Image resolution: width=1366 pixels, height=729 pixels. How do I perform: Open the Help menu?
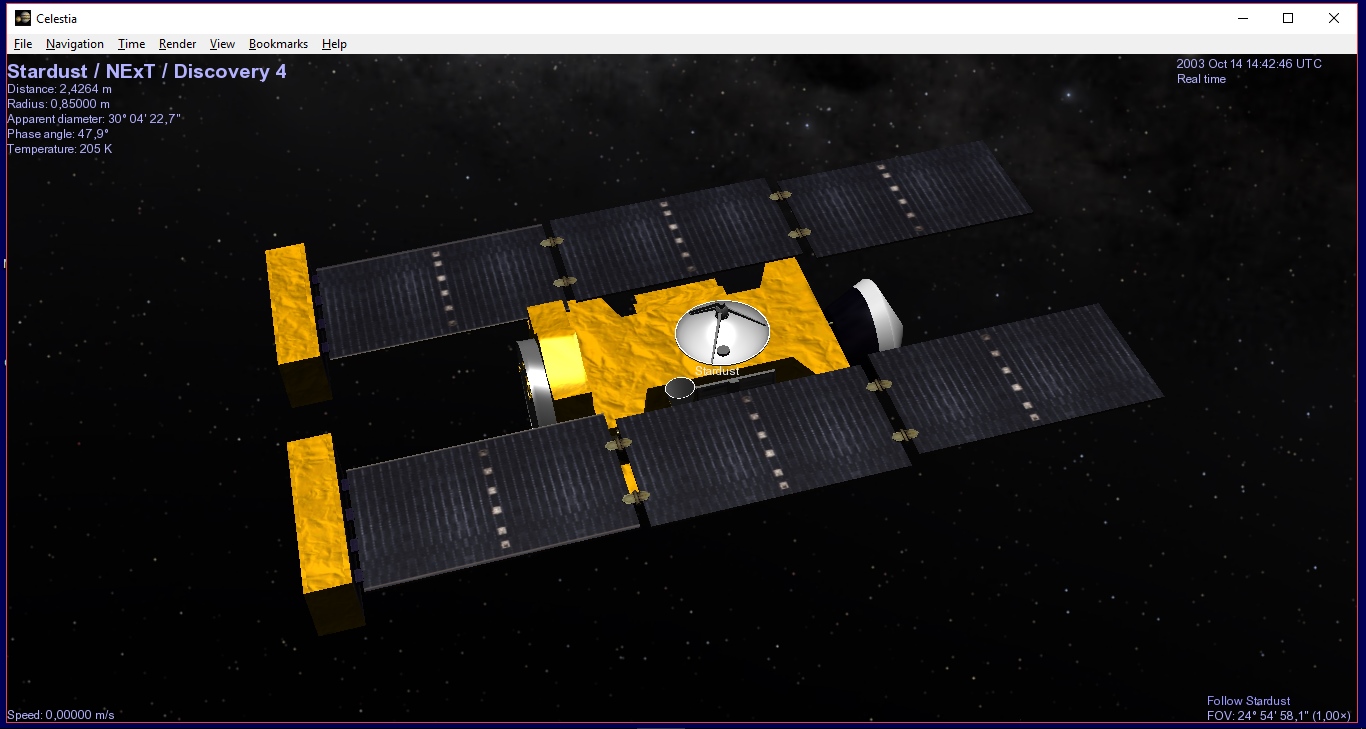pos(334,44)
